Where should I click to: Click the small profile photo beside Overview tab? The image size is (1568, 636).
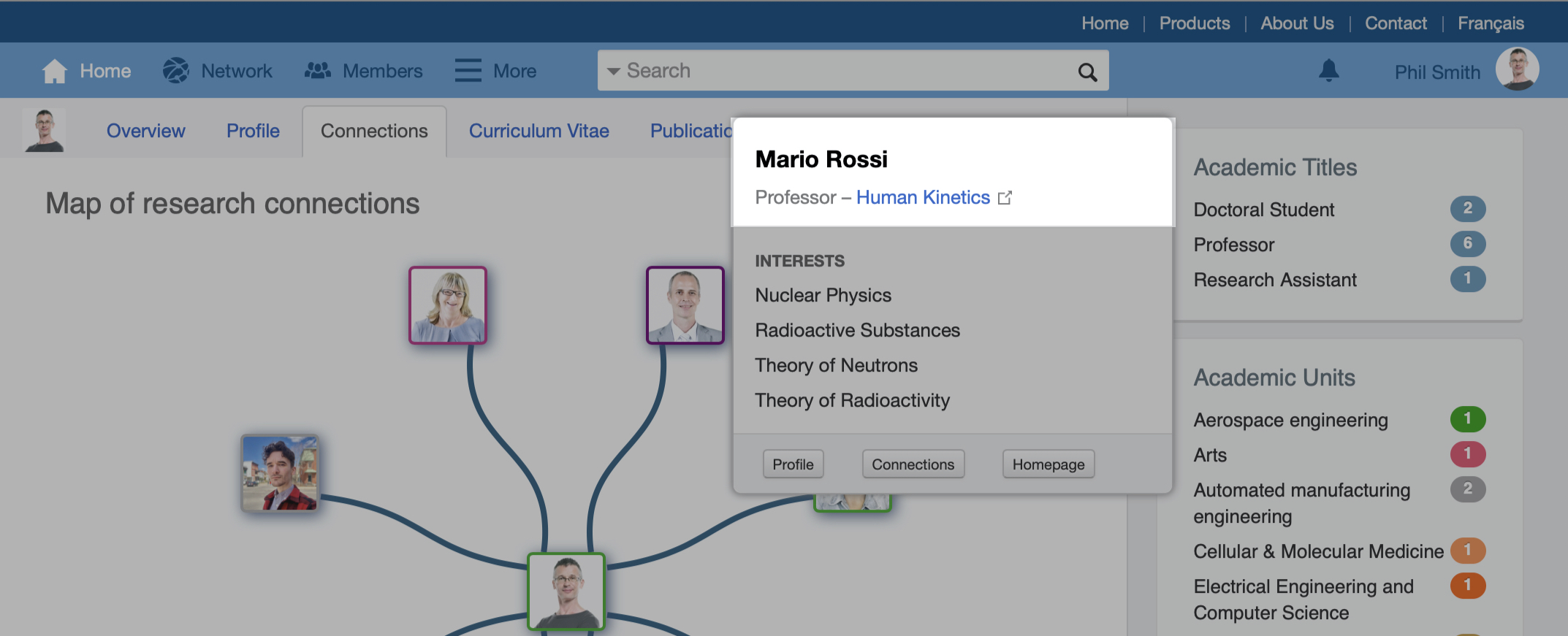44,130
